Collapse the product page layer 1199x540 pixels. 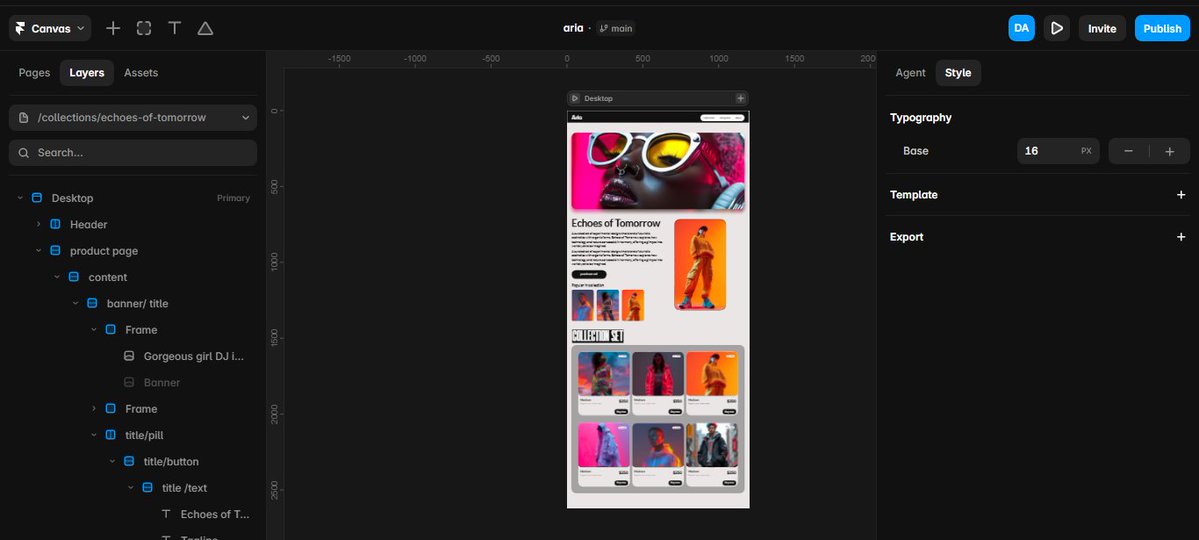coord(38,251)
